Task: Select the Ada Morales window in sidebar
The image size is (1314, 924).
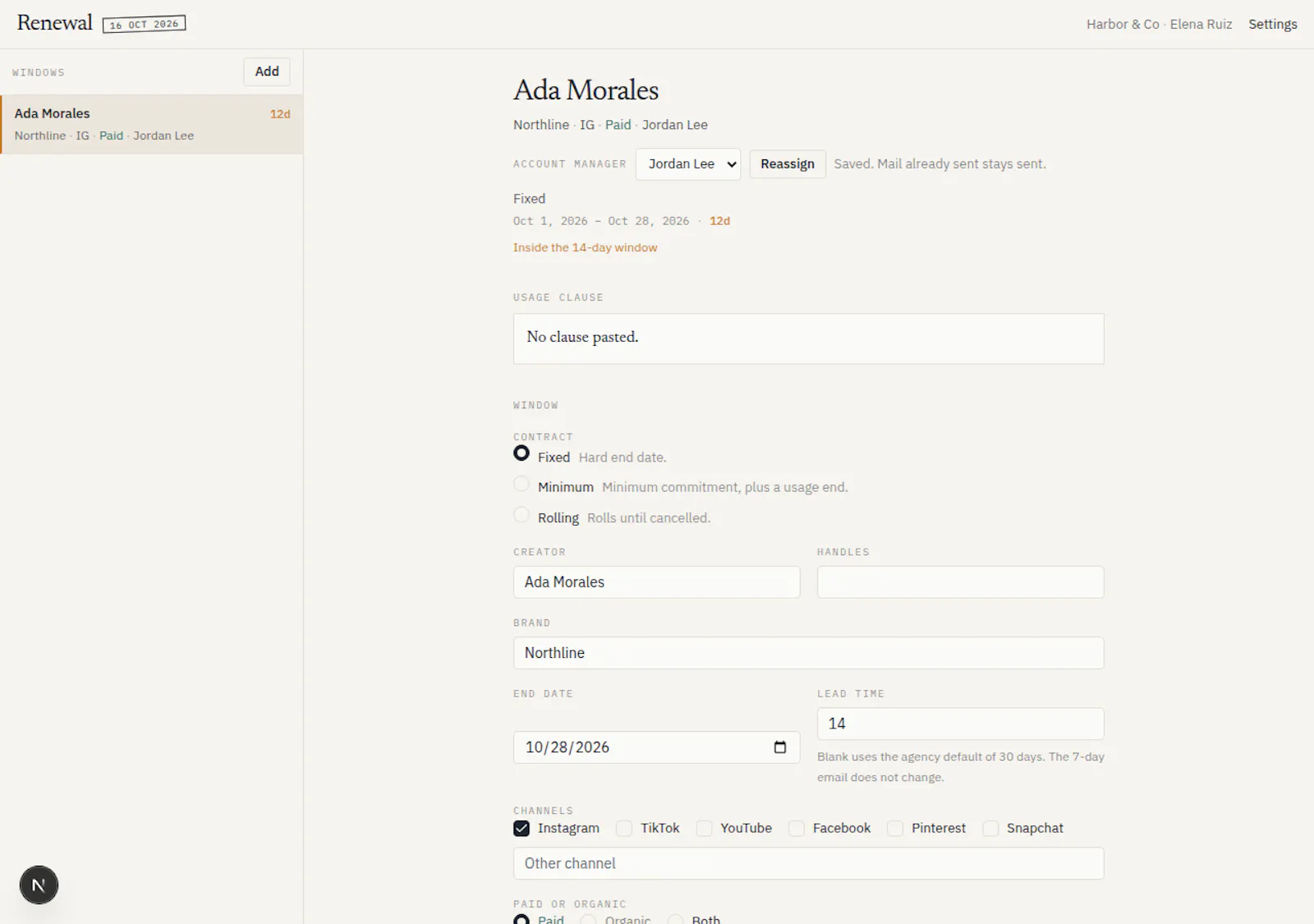Action: tap(152, 124)
